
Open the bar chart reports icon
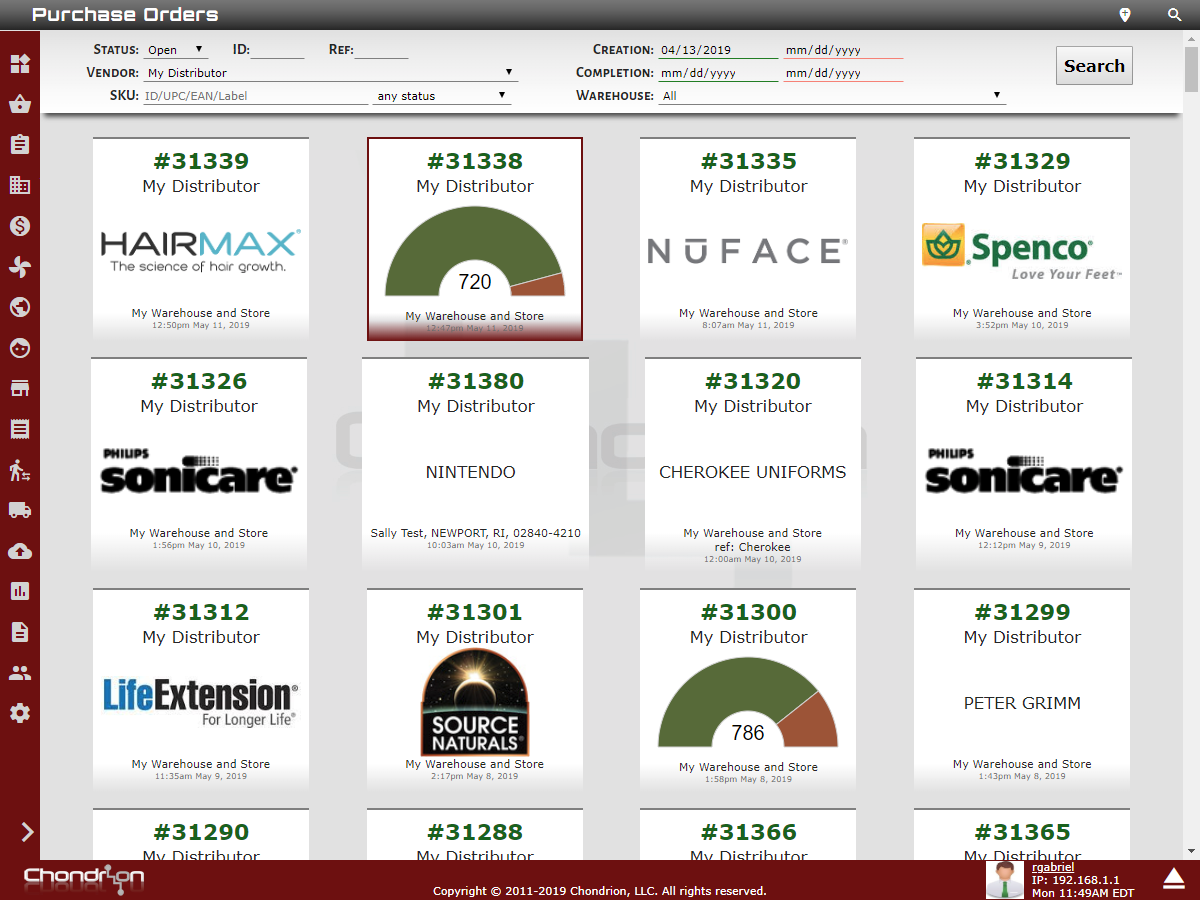pyautogui.click(x=20, y=591)
